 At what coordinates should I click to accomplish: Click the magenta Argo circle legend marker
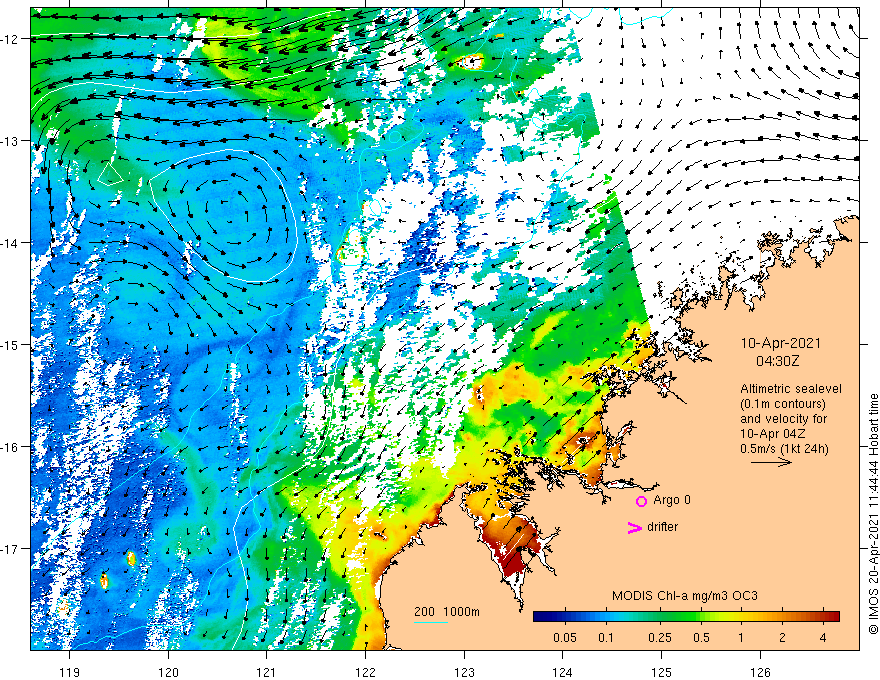[x=641, y=501]
